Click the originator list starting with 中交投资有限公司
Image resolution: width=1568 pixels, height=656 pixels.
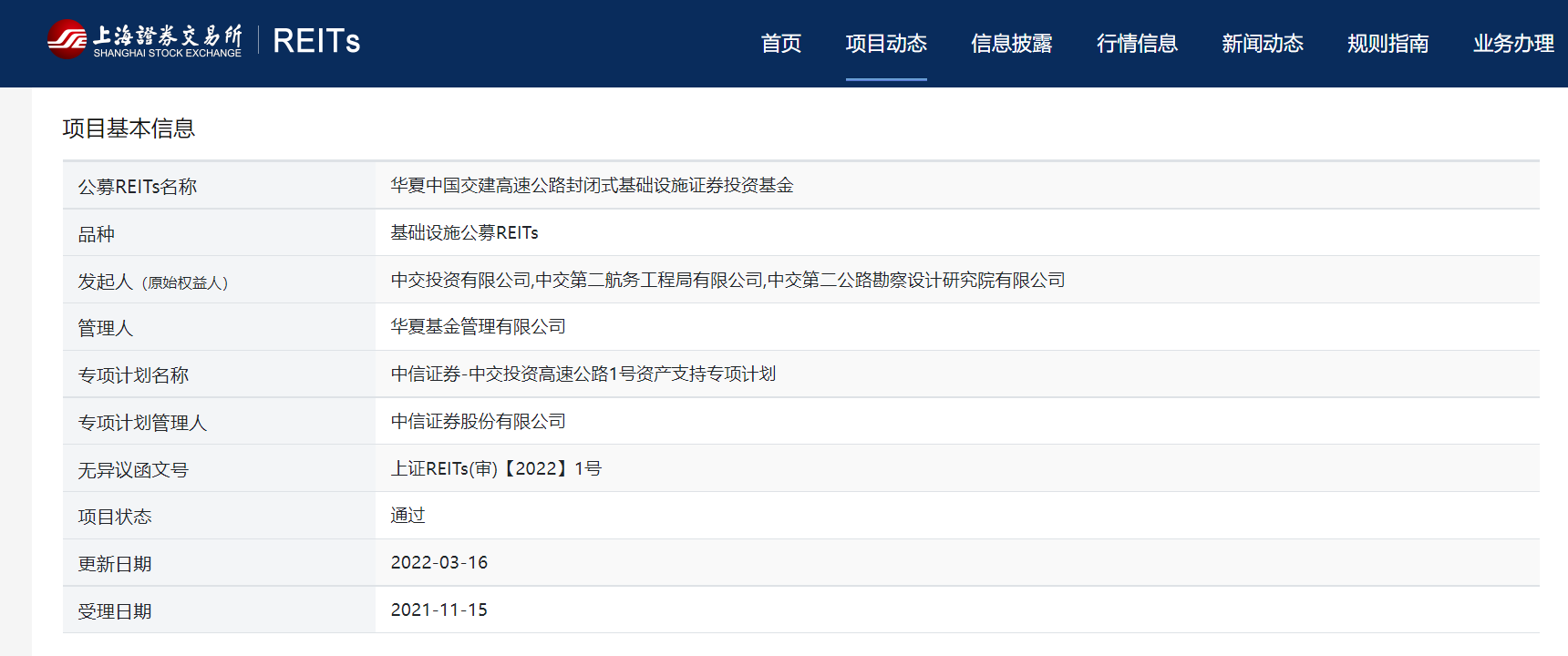click(727, 281)
